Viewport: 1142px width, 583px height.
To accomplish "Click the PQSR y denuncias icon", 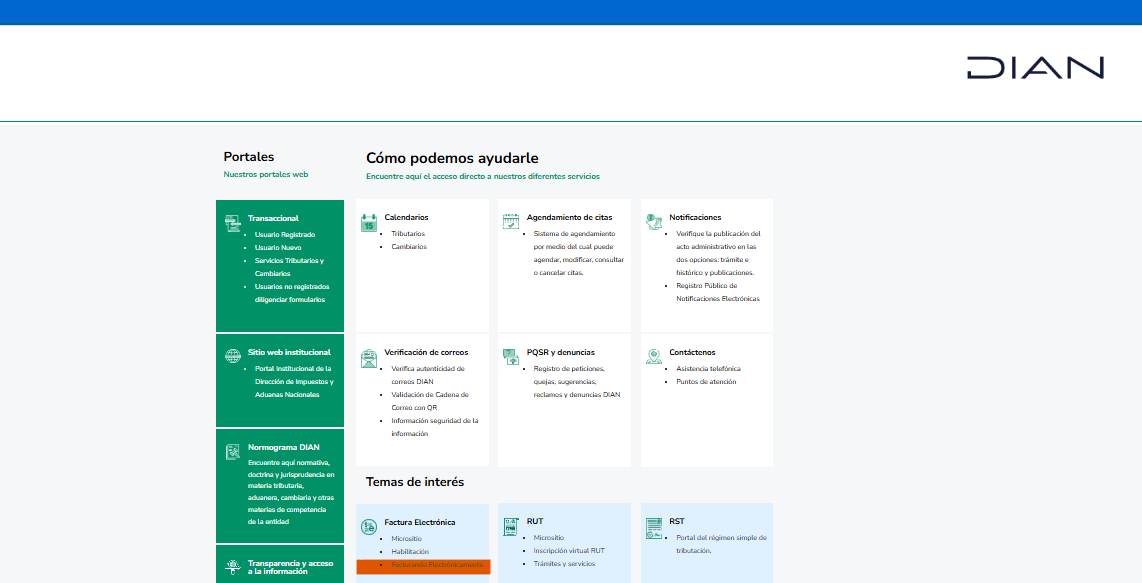I will [511, 356].
